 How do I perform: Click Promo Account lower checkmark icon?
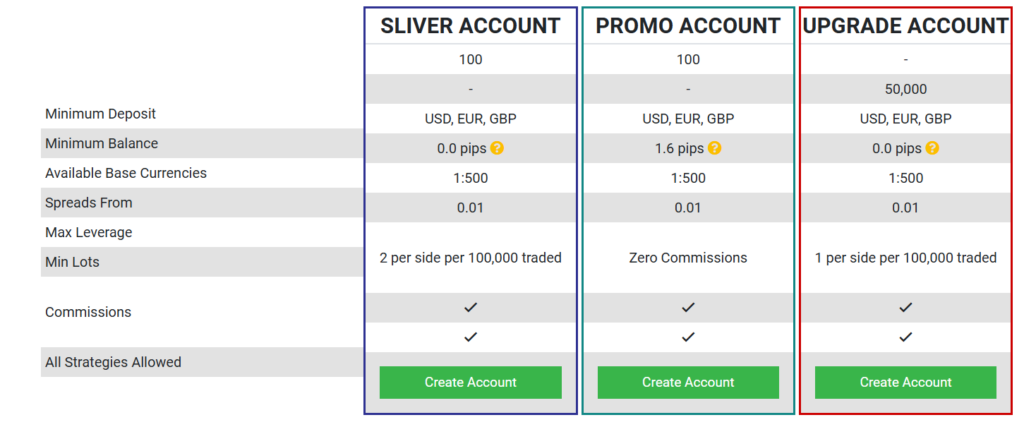[x=688, y=337]
